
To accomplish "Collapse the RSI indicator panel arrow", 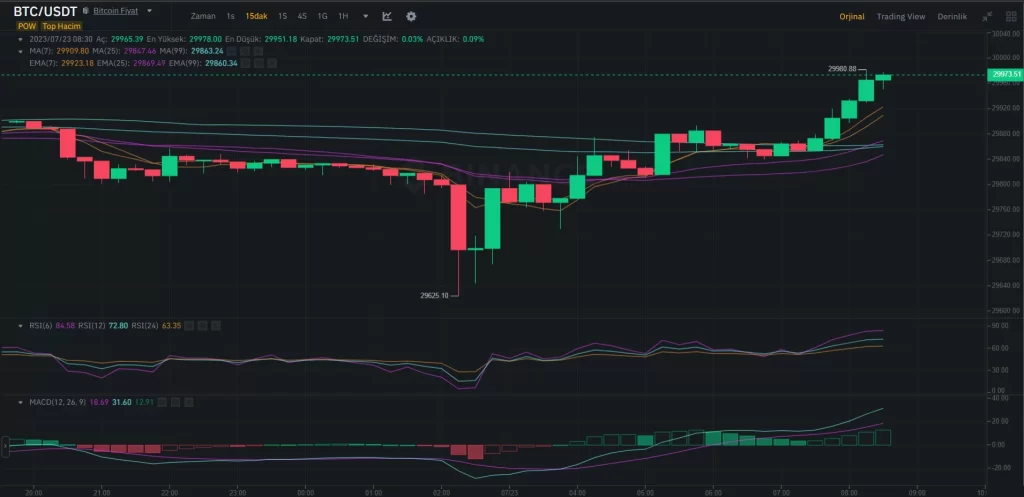I will point(21,325).
